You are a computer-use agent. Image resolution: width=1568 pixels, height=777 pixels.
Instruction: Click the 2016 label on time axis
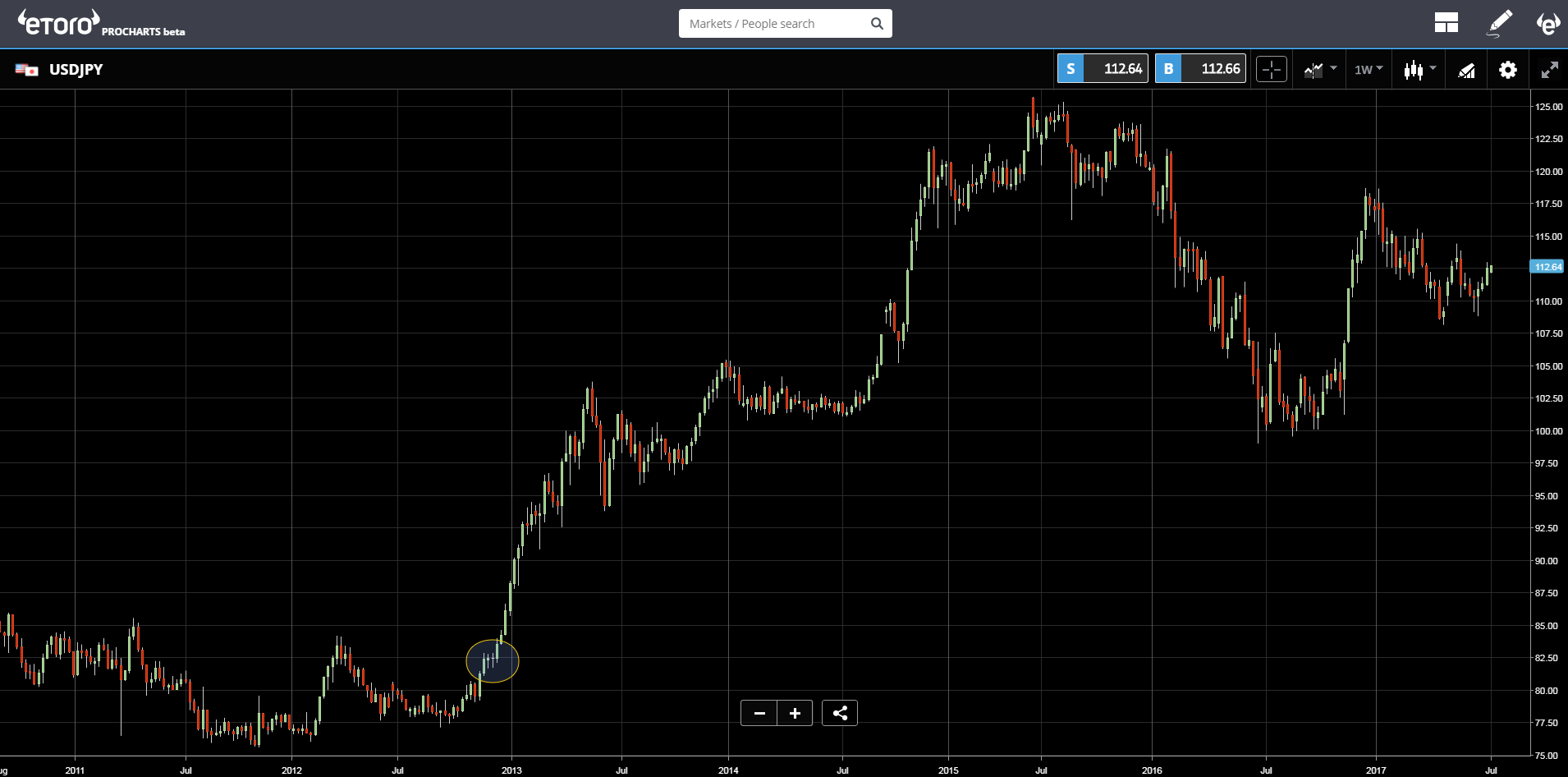1152,770
